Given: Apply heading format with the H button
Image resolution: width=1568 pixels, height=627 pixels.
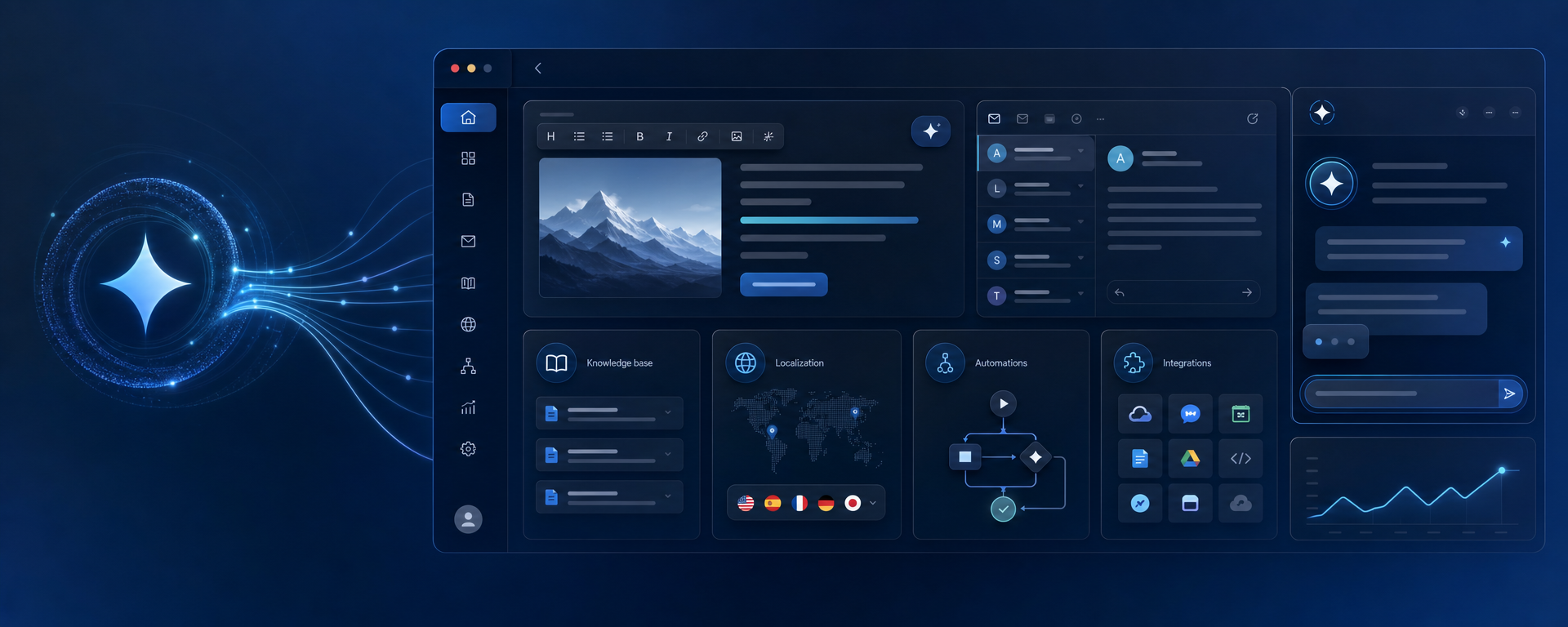Looking at the screenshot, I should (551, 136).
